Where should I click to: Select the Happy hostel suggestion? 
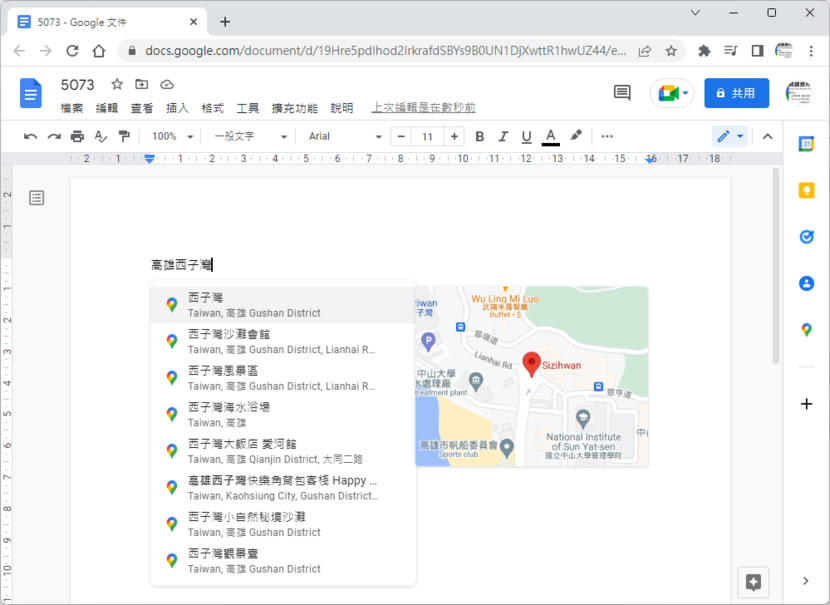click(283, 487)
